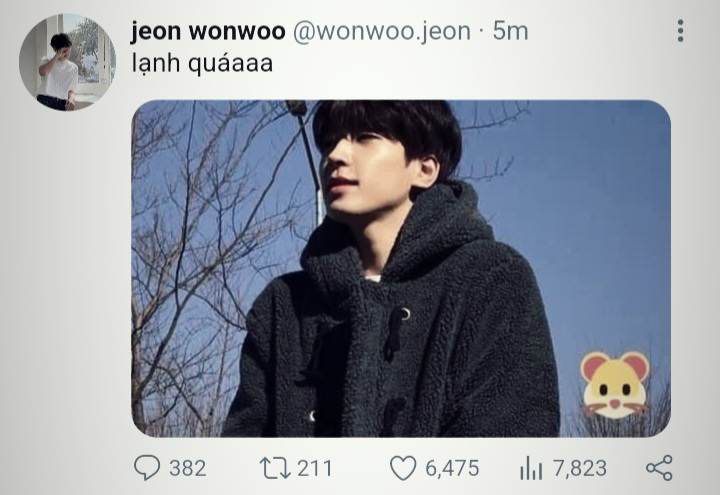This screenshot has width=720, height=495.
Task: Open the three-dot more options menu
Action: [681, 31]
